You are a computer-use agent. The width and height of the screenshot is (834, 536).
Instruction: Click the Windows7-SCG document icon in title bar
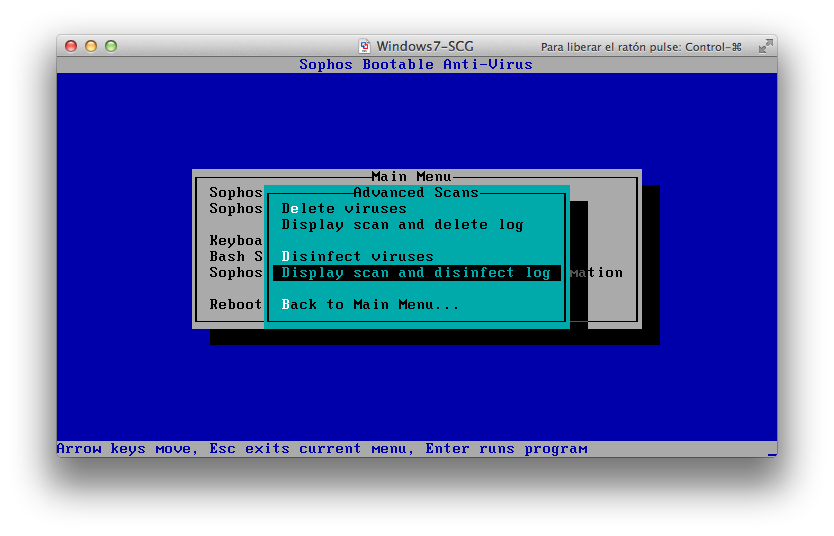click(364, 46)
